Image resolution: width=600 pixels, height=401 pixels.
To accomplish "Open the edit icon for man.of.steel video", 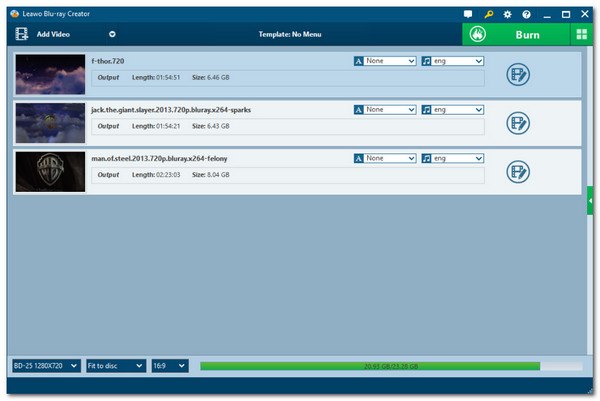I will 518,172.
